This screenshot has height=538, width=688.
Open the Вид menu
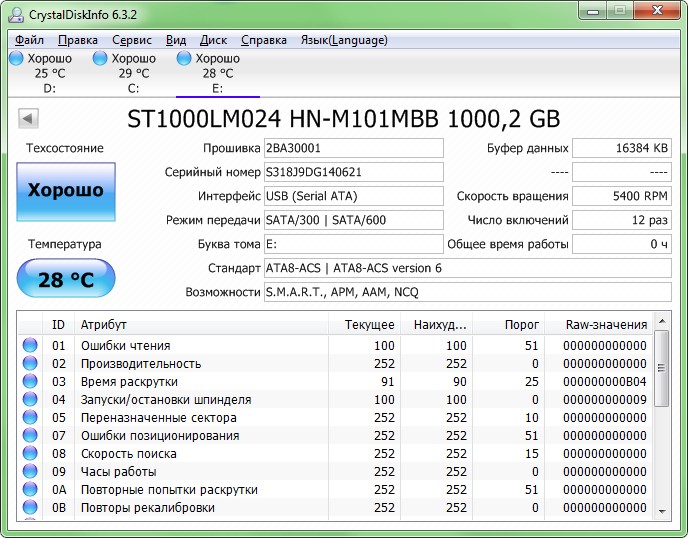[176, 40]
